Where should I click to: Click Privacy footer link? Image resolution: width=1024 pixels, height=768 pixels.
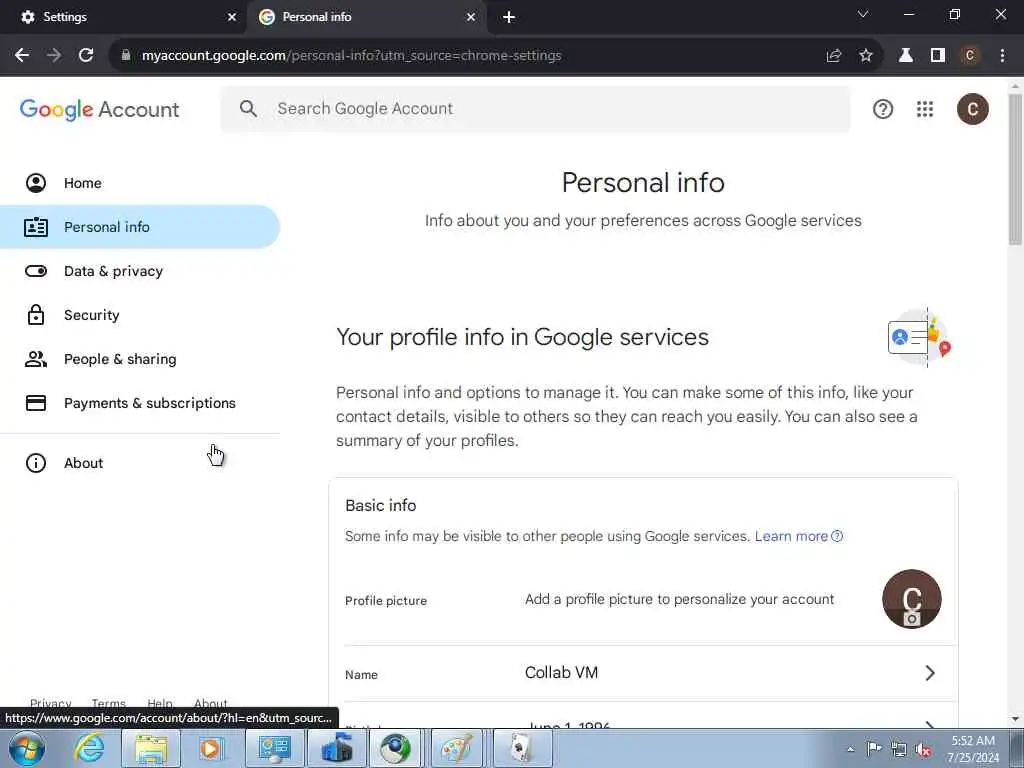pyautogui.click(x=50, y=703)
